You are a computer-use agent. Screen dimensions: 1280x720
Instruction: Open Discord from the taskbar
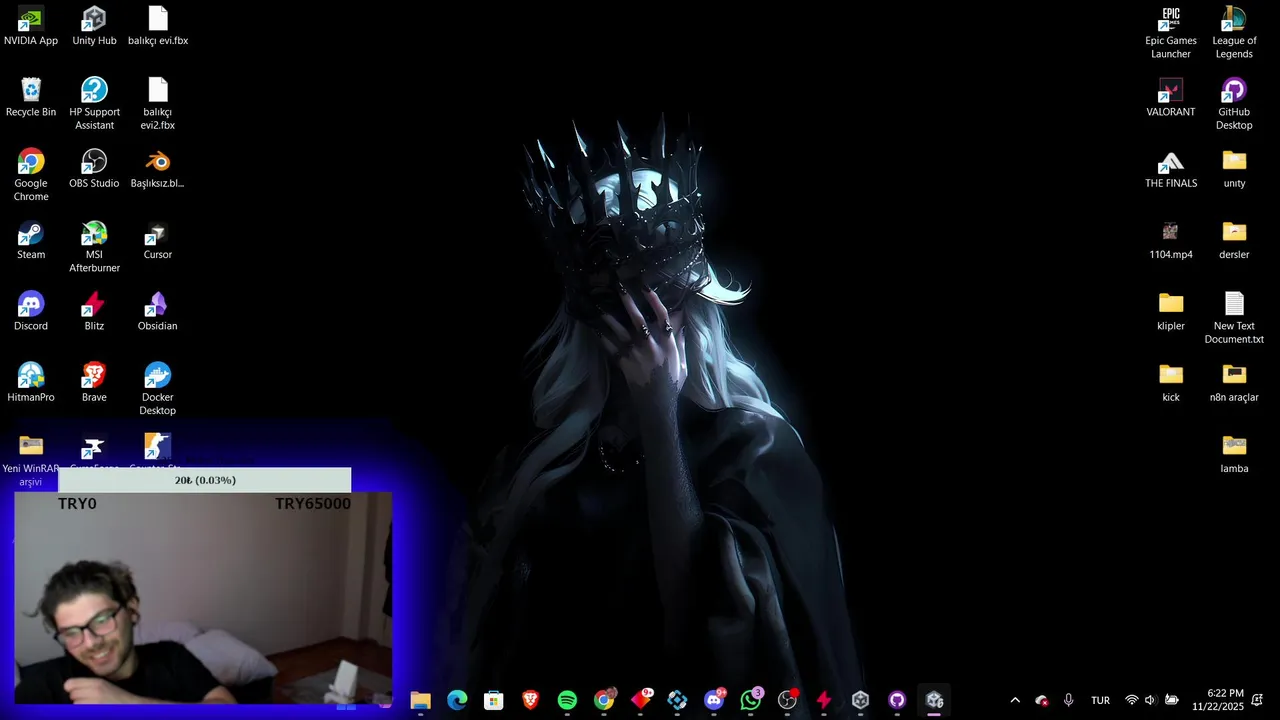tap(714, 700)
